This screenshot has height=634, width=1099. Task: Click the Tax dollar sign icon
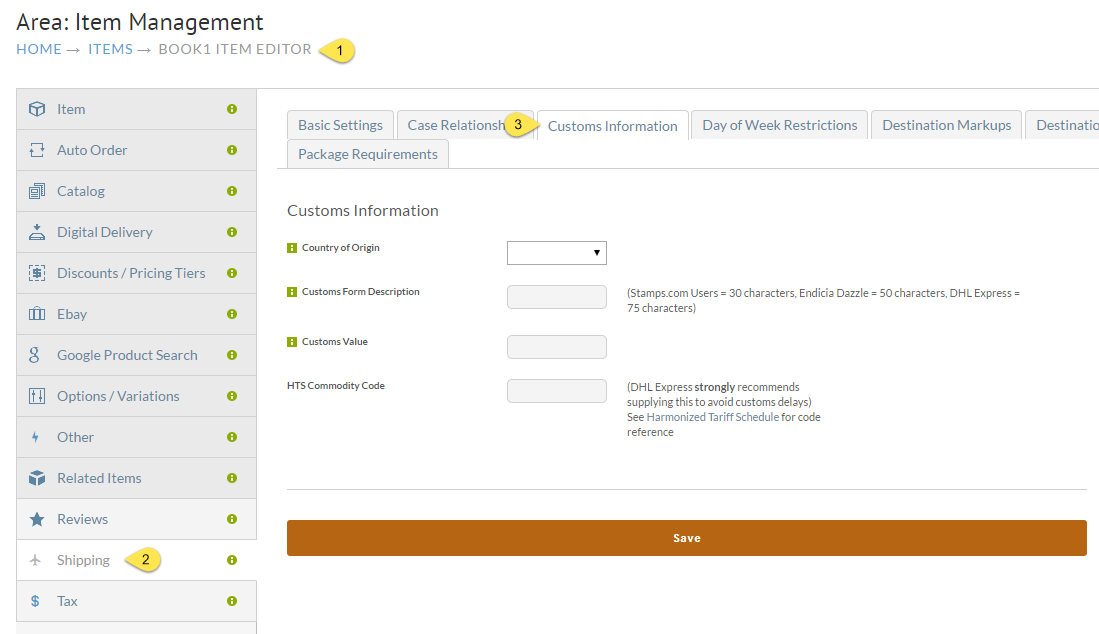[35, 601]
